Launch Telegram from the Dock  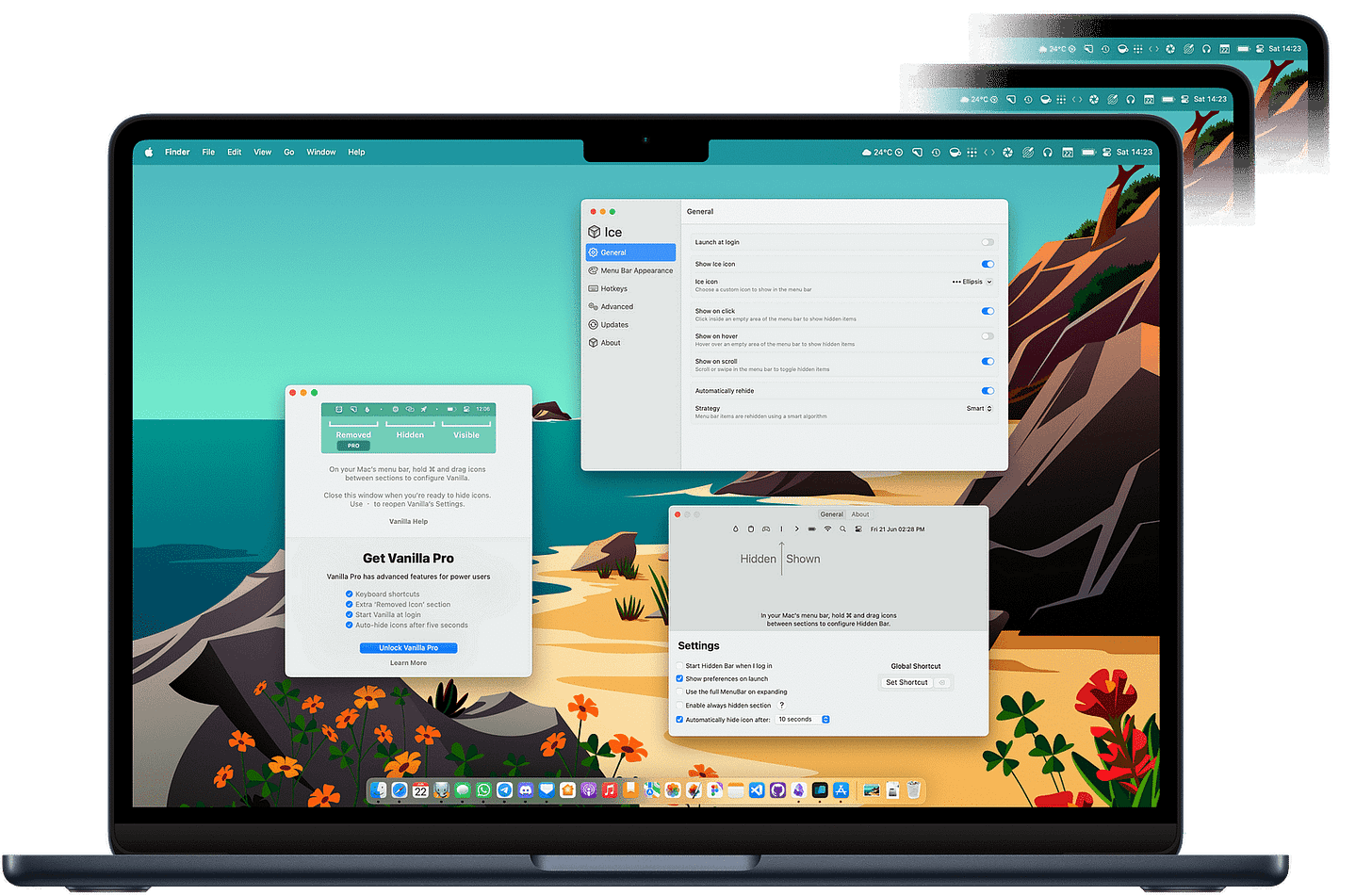504,790
